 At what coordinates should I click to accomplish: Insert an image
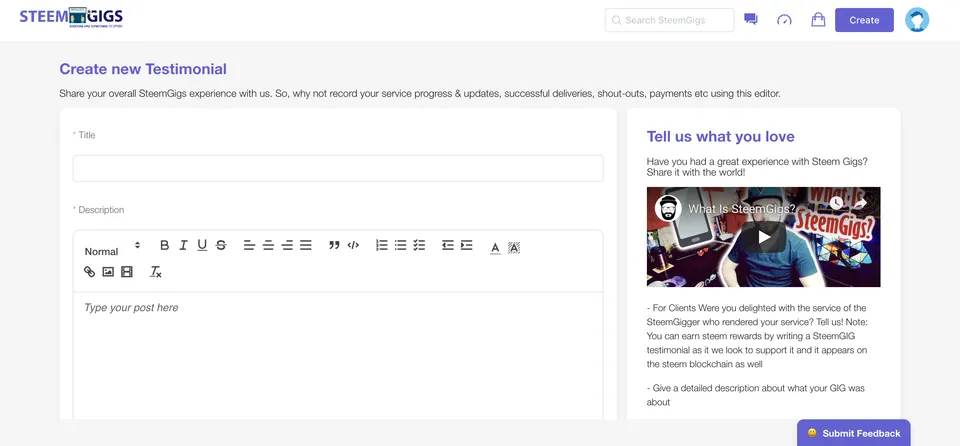(108, 271)
